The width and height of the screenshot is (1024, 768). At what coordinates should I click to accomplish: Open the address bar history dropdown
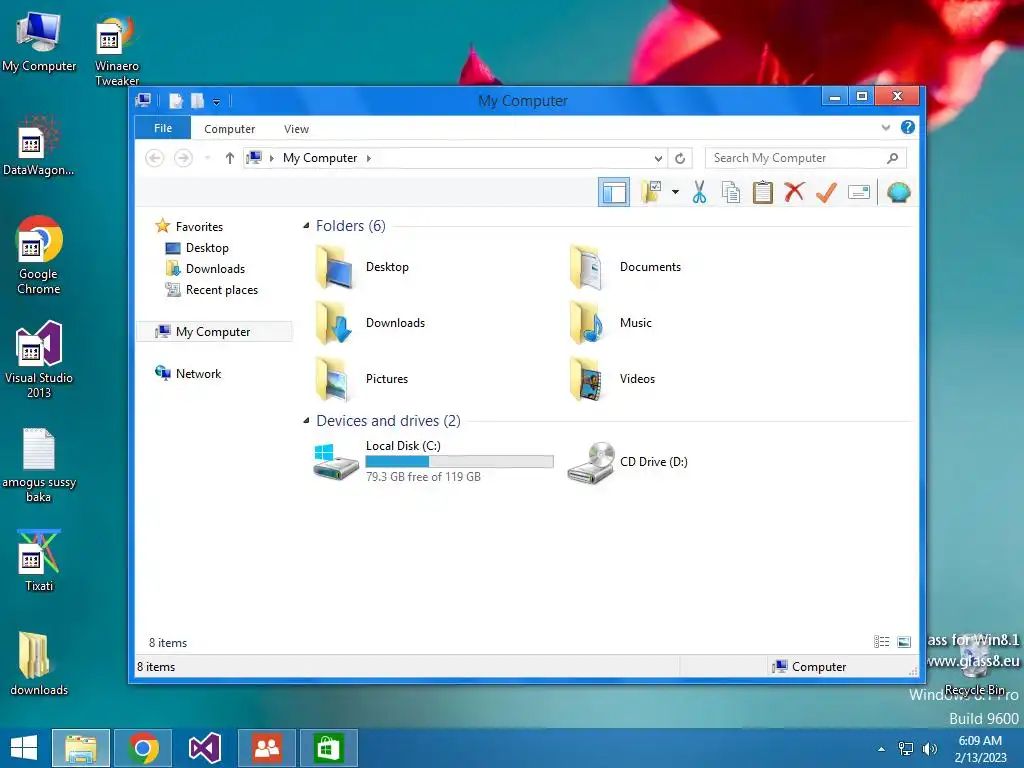pyautogui.click(x=658, y=158)
